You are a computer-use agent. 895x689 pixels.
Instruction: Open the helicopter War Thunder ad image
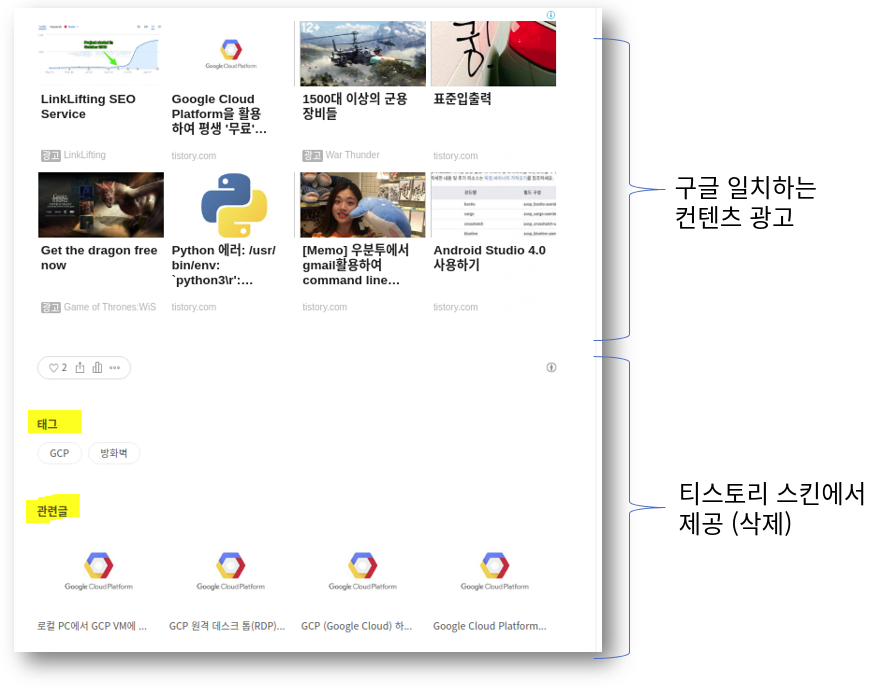click(362, 53)
